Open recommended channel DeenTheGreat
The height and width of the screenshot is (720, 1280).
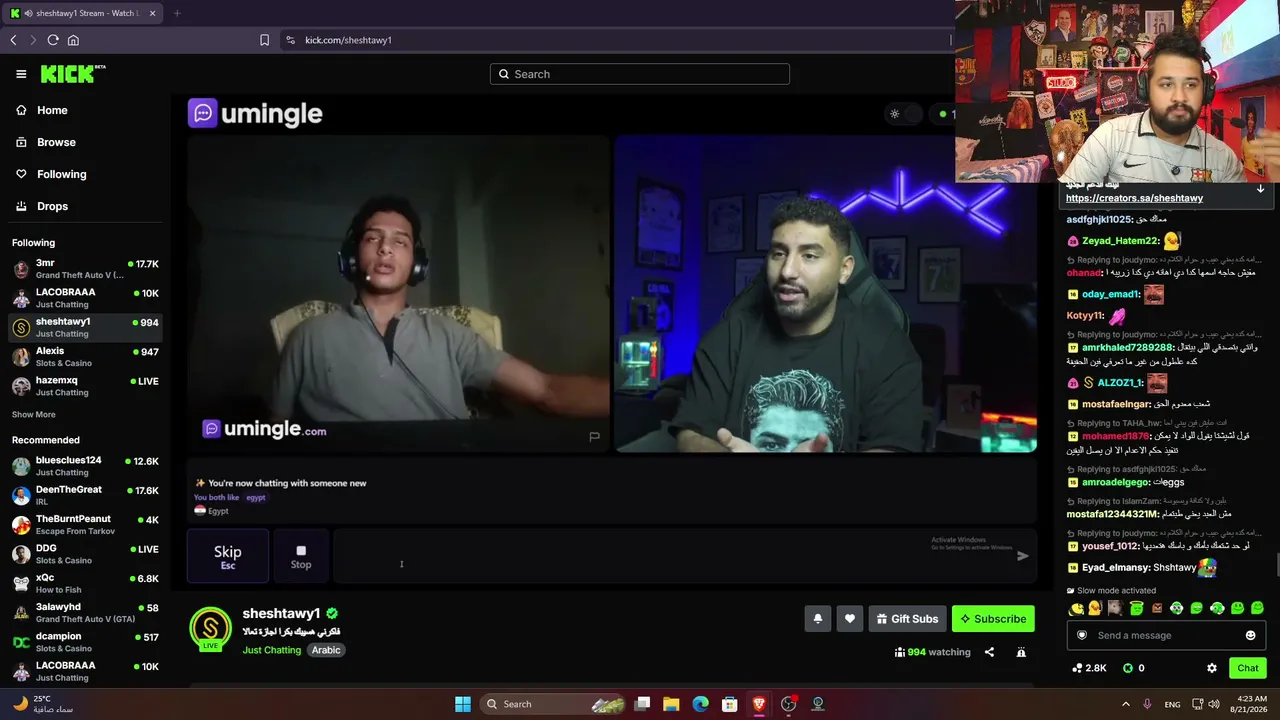tap(85, 495)
